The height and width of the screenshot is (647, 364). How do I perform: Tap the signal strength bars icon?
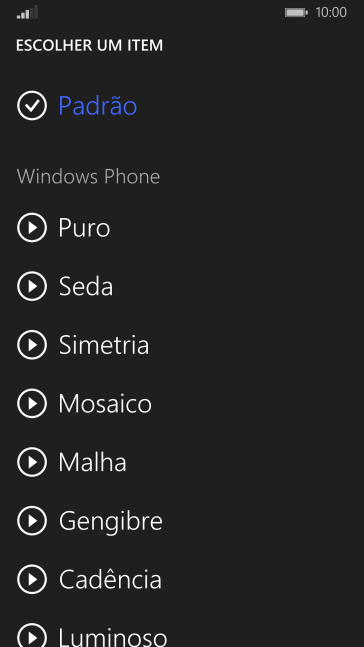(x=27, y=12)
